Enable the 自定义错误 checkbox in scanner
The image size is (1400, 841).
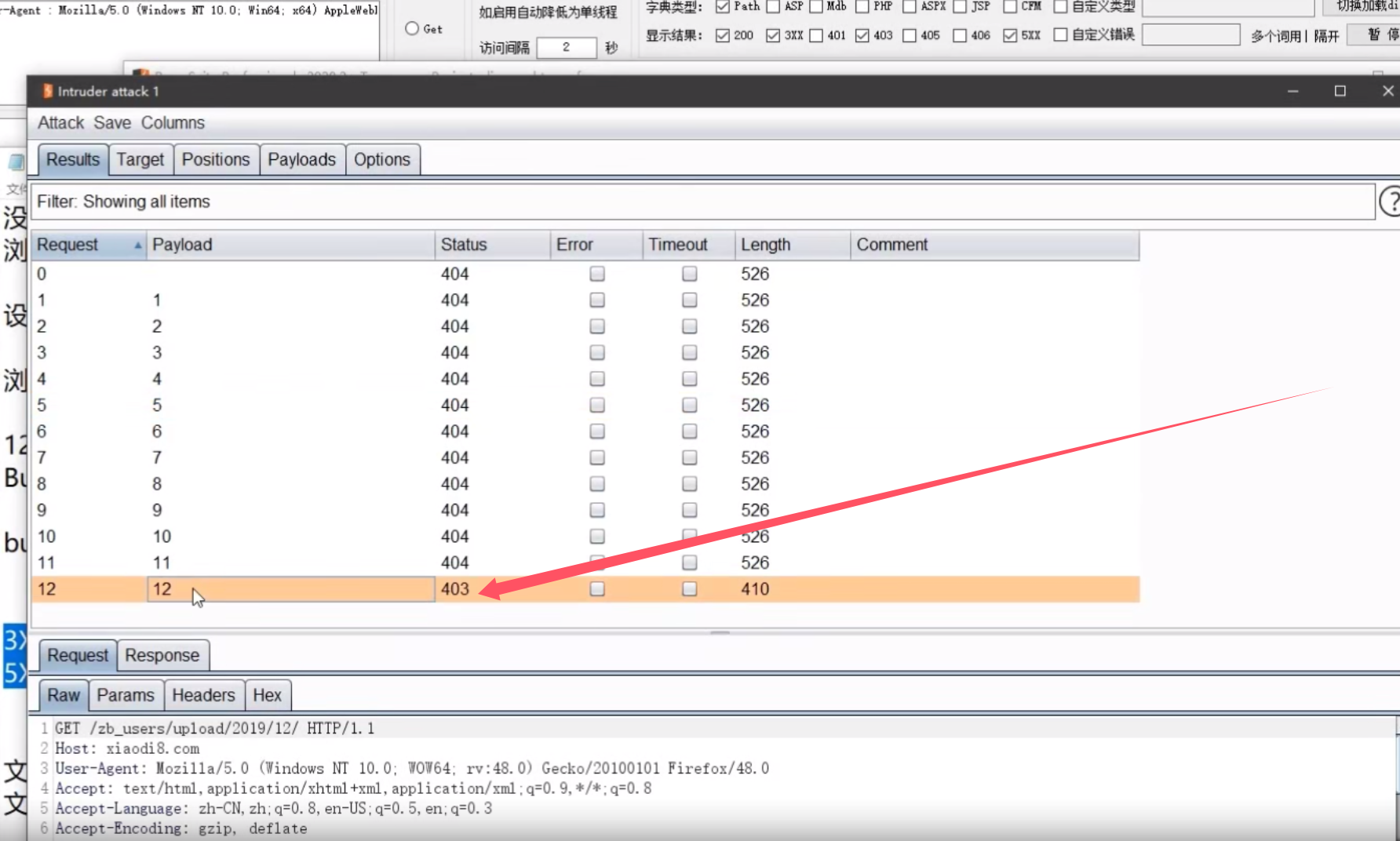[x=1060, y=35]
